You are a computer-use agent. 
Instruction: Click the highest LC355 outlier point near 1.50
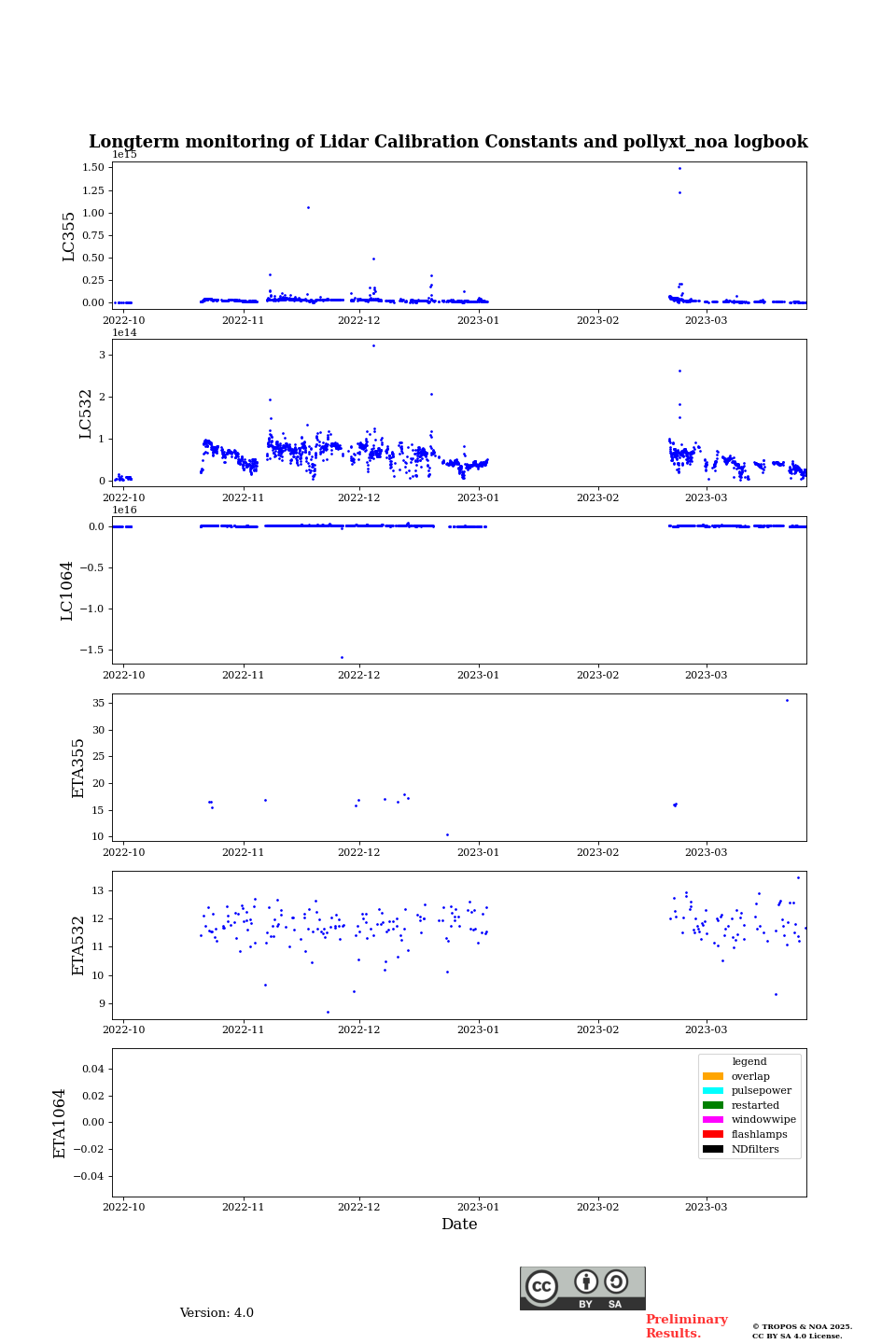click(679, 168)
